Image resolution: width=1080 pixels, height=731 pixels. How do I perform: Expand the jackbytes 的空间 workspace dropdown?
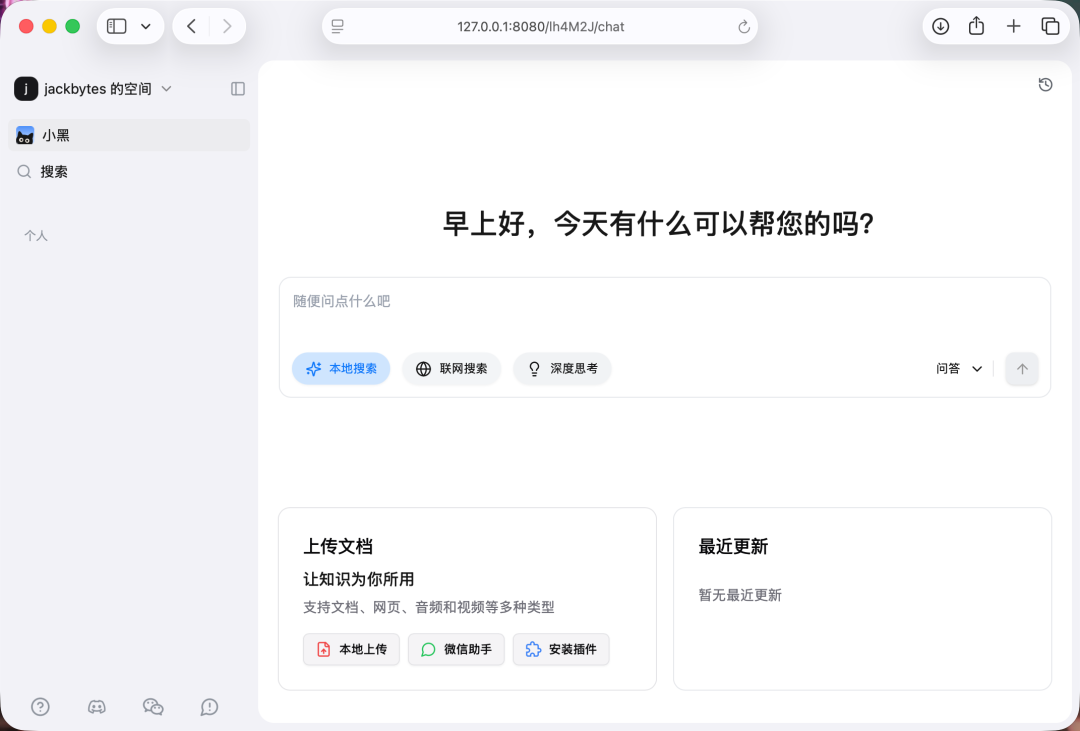pos(166,89)
